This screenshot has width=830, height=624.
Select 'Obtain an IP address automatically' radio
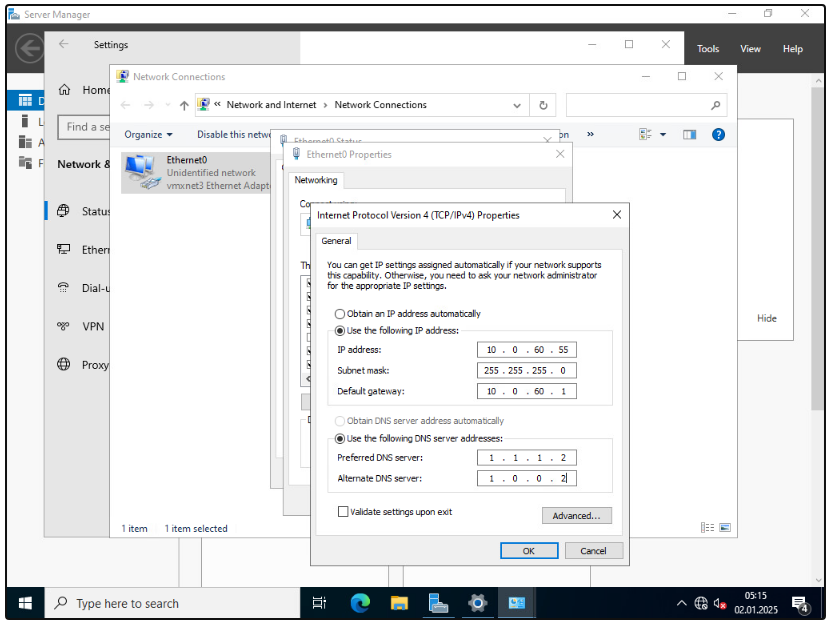point(340,314)
